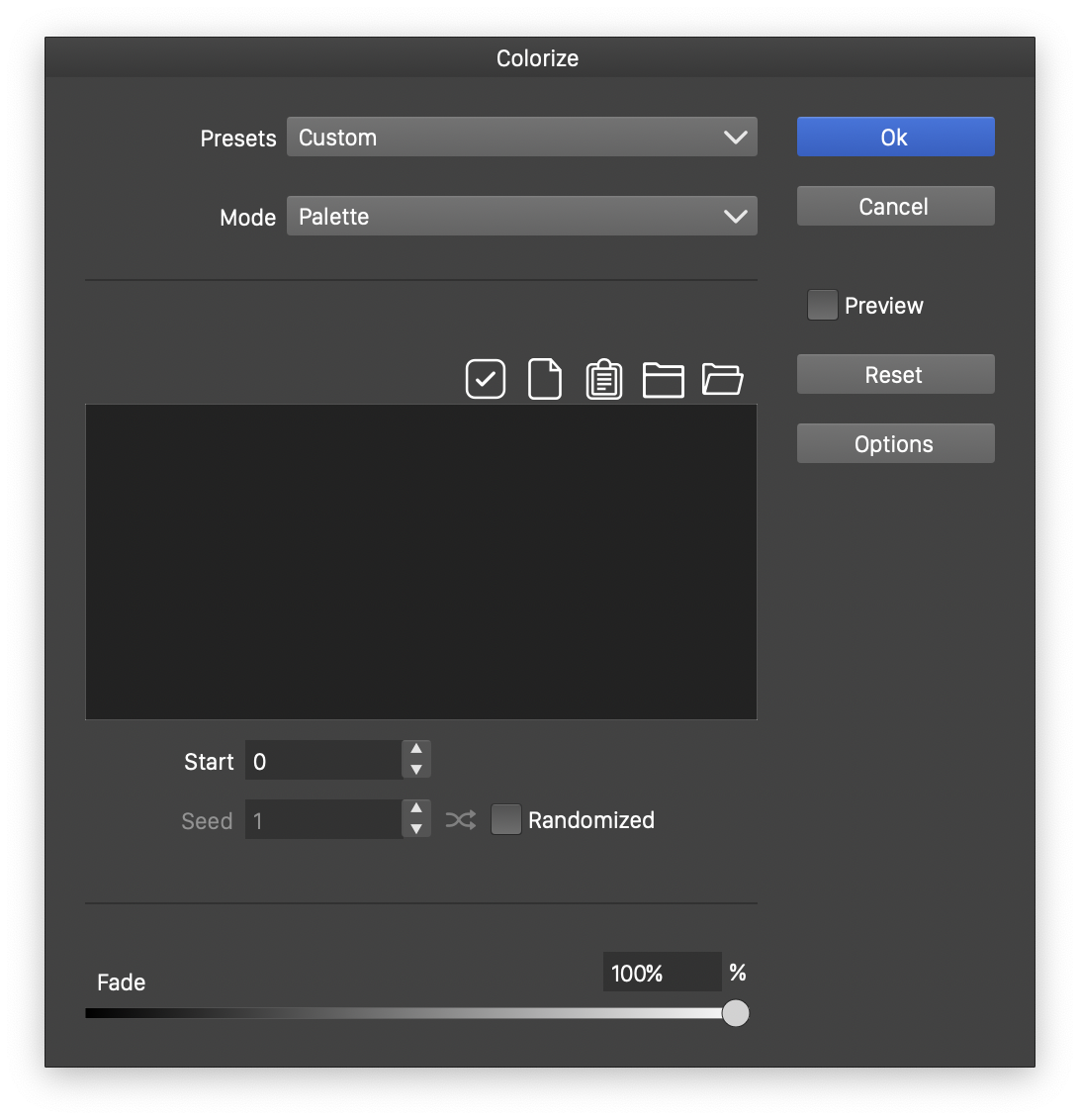Increase the Start value with up arrow
The width and height of the screenshot is (1080, 1120).
pyautogui.click(x=416, y=750)
